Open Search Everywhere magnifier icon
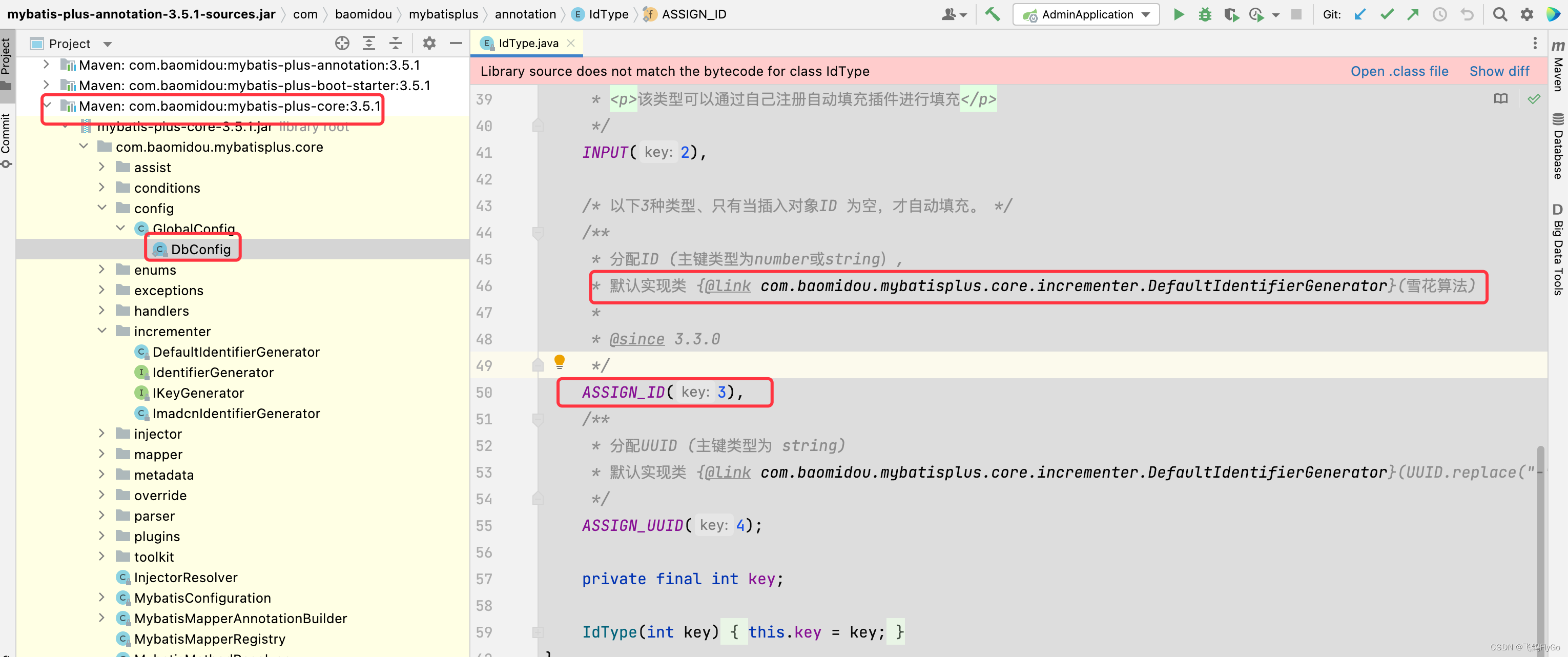The height and width of the screenshot is (657, 1568). (x=1500, y=14)
